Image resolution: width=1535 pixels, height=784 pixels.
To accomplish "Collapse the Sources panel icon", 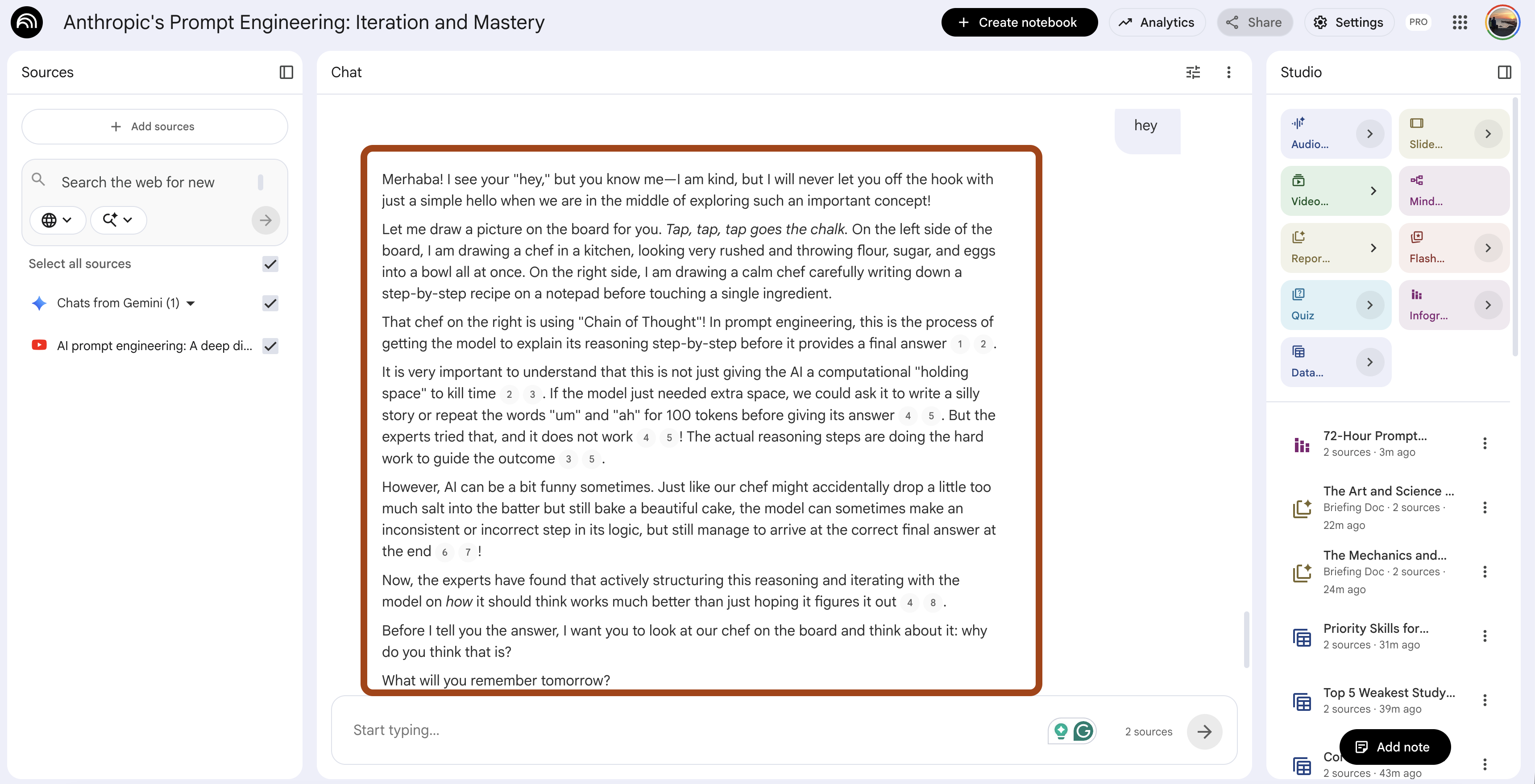I will (x=286, y=72).
